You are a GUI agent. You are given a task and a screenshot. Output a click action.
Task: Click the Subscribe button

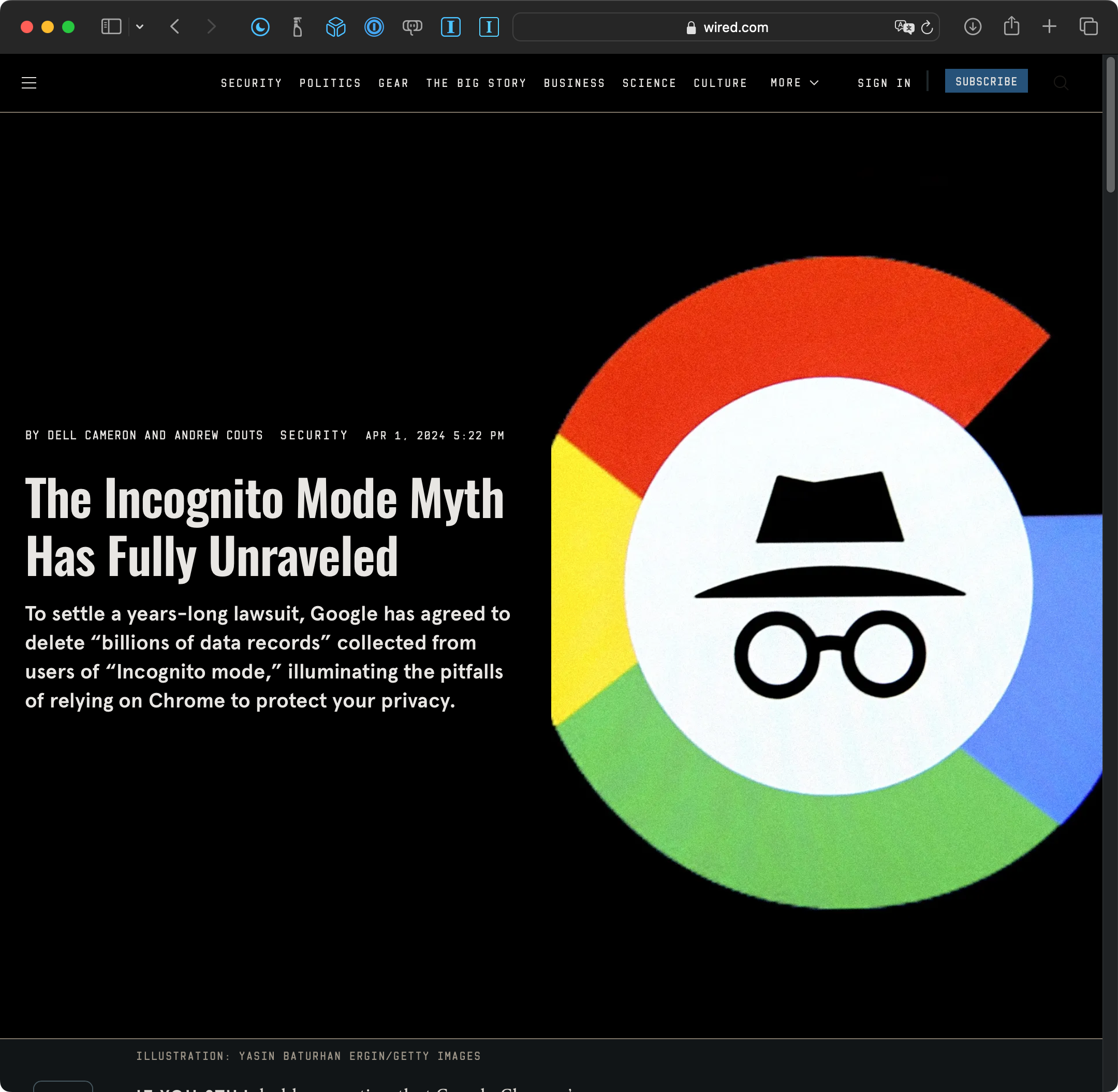985,81
